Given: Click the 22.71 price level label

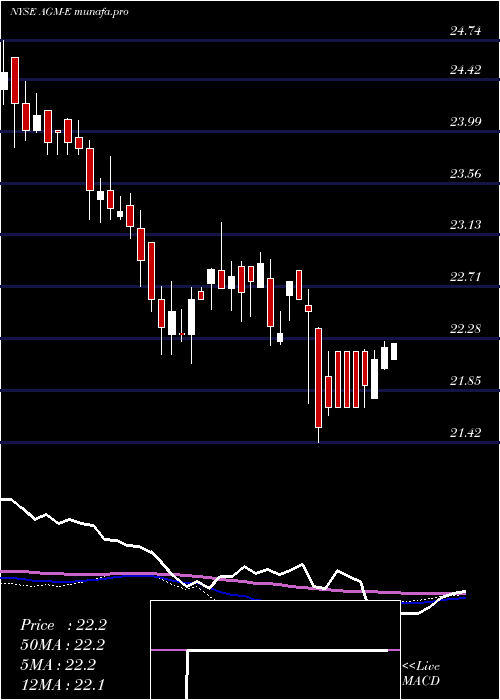Looking at the screenshot, I should click(x=466, y=277).
